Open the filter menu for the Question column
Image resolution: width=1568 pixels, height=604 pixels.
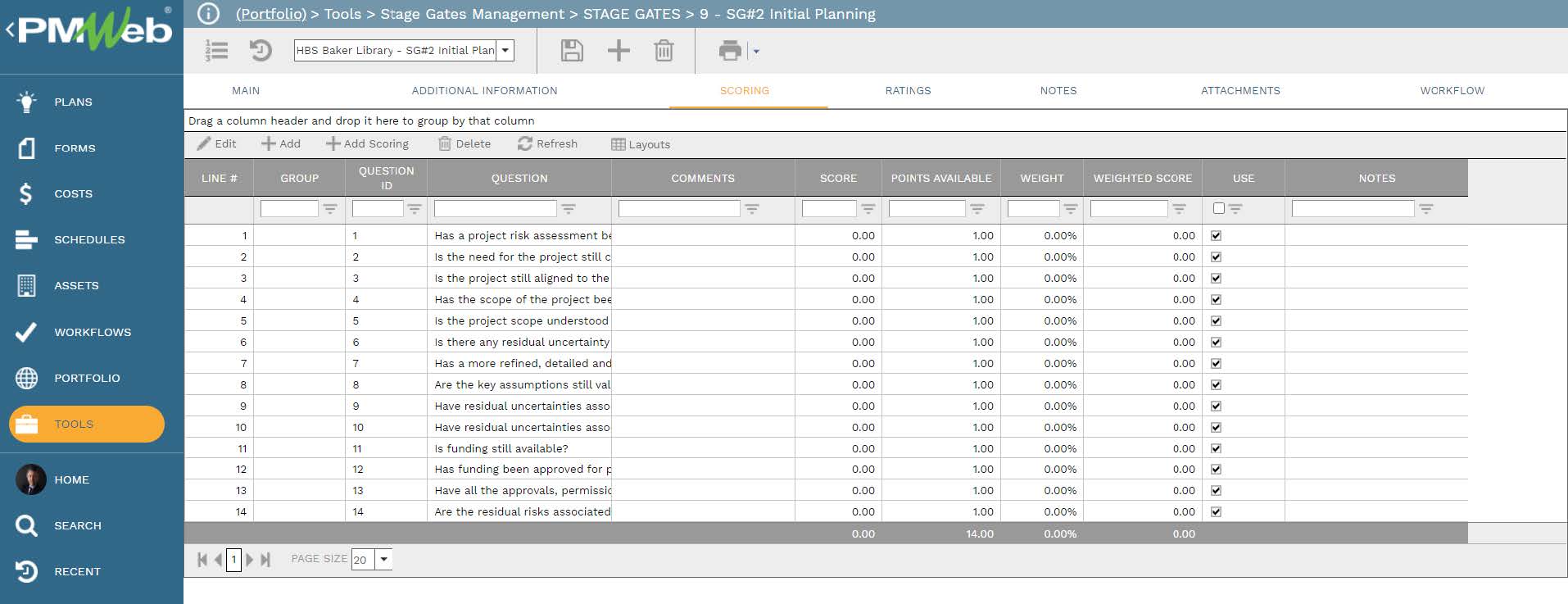tap(569, 209)
